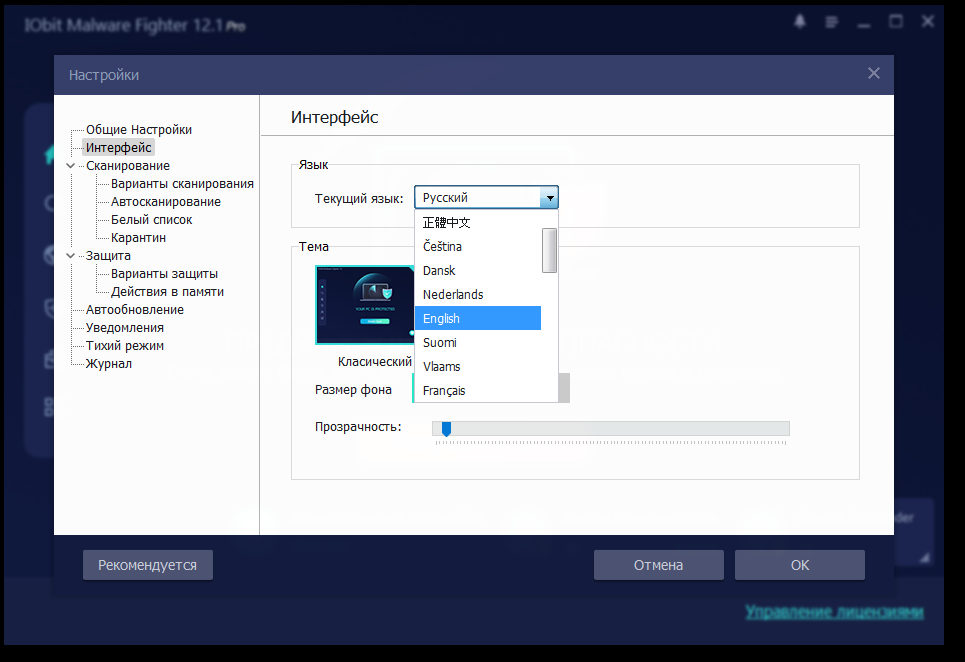Open Действия в памяти settings
This screenshot has height=662, width=965.
pos(167,292)
